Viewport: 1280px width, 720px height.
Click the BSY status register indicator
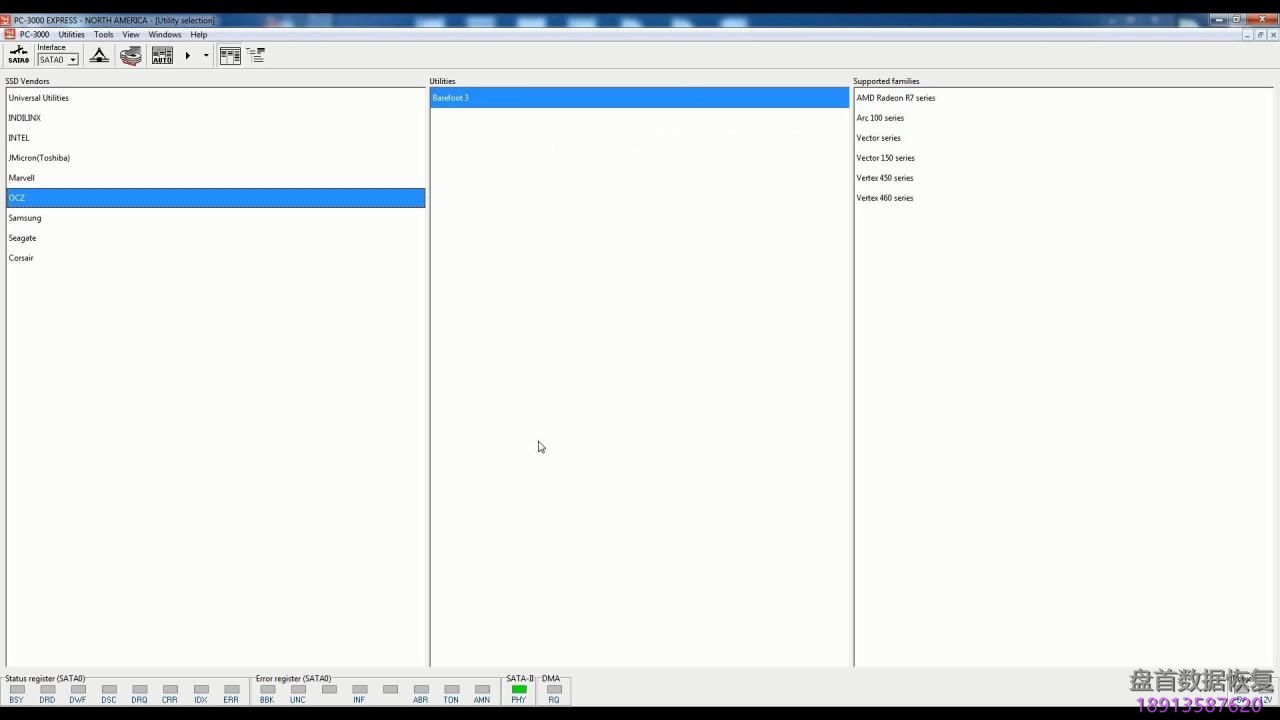[17, 689]
